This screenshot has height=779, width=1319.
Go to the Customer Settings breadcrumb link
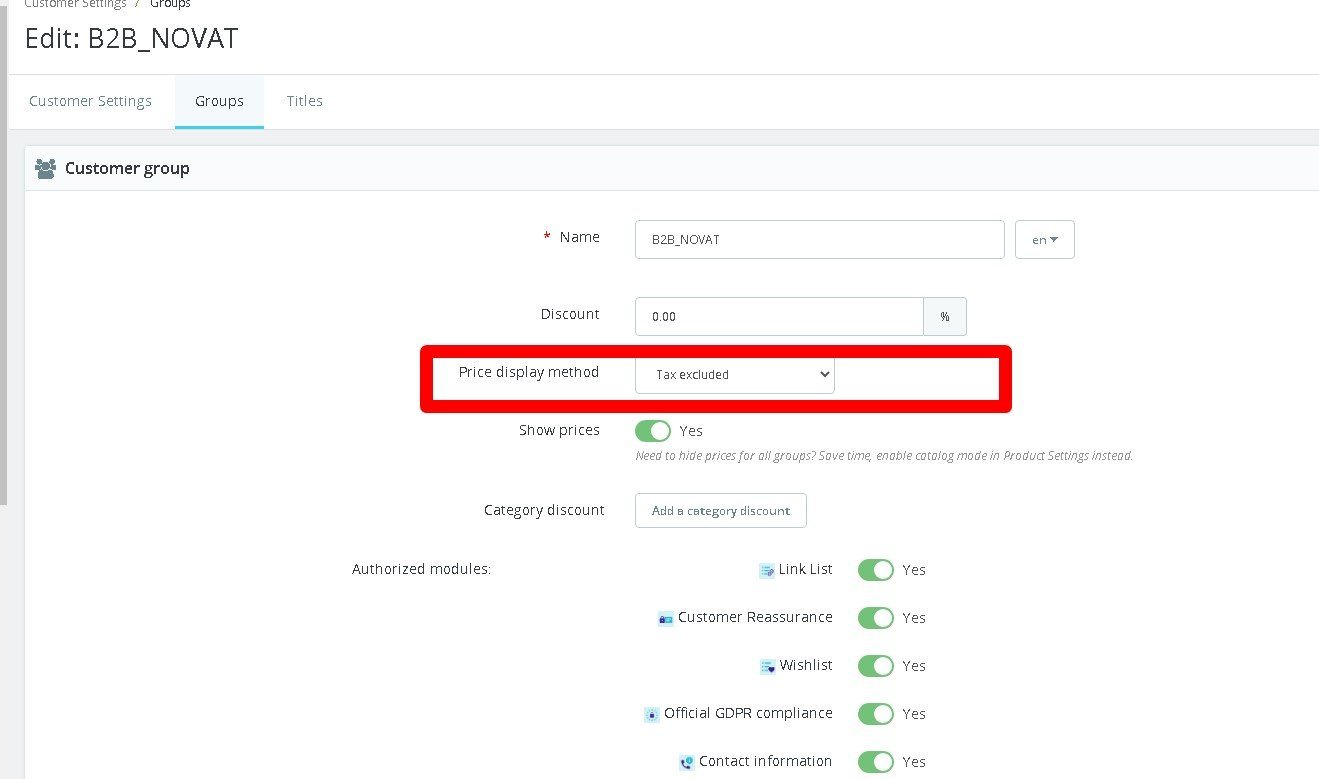(x=75, y=5)
